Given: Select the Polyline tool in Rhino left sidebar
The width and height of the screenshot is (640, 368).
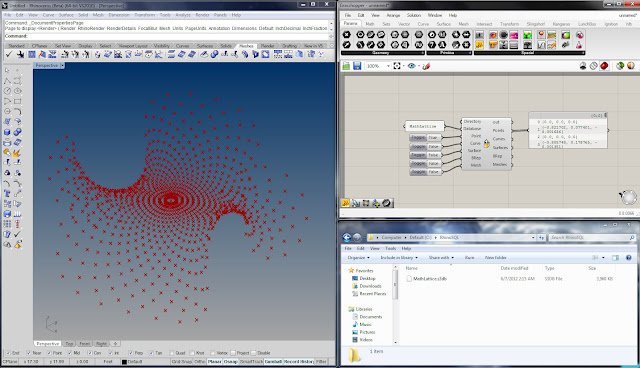Looking at the screenshot, I should pos(8,81).
